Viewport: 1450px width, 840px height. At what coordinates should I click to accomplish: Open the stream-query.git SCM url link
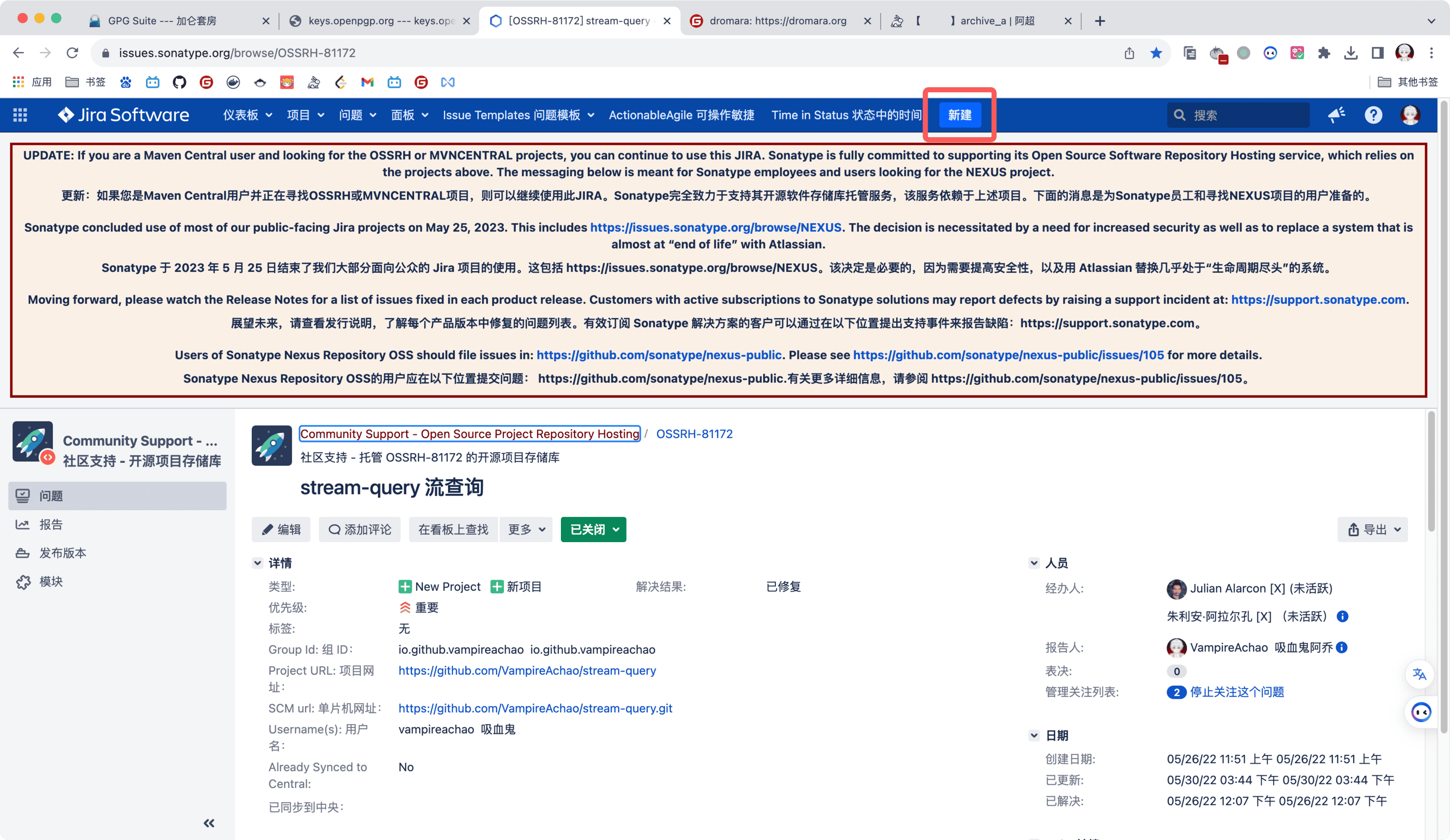coord(535,708)
